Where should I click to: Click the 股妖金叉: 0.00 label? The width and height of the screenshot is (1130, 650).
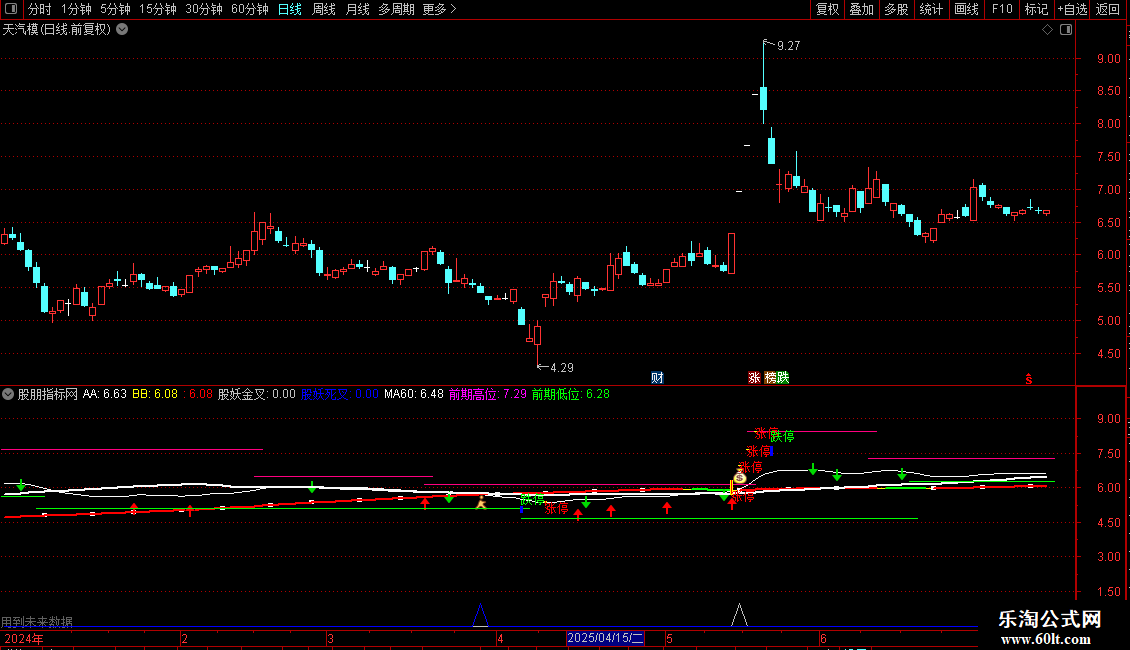coord(257,394)
